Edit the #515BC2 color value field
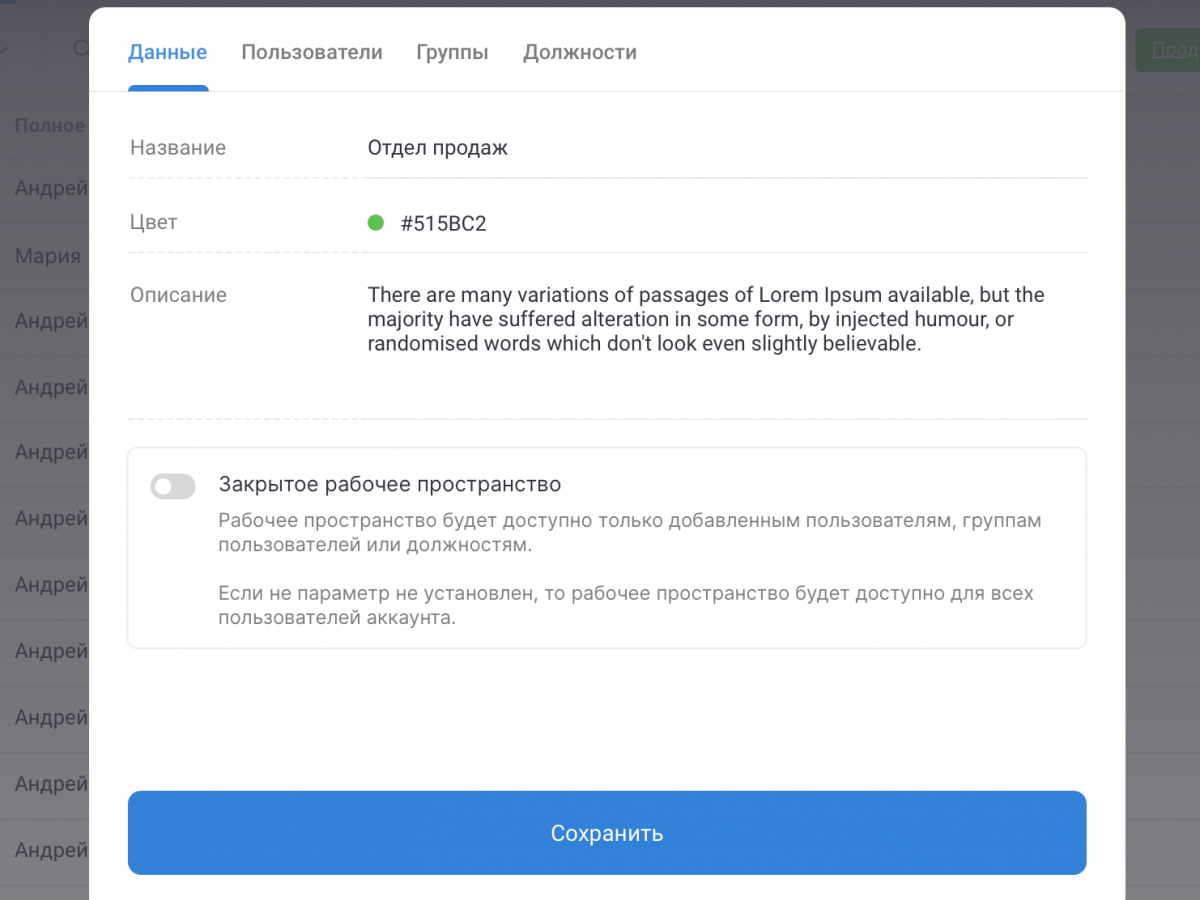Image resolution: width=1200 pixels, height=900 pixels. tap(443, 223)
